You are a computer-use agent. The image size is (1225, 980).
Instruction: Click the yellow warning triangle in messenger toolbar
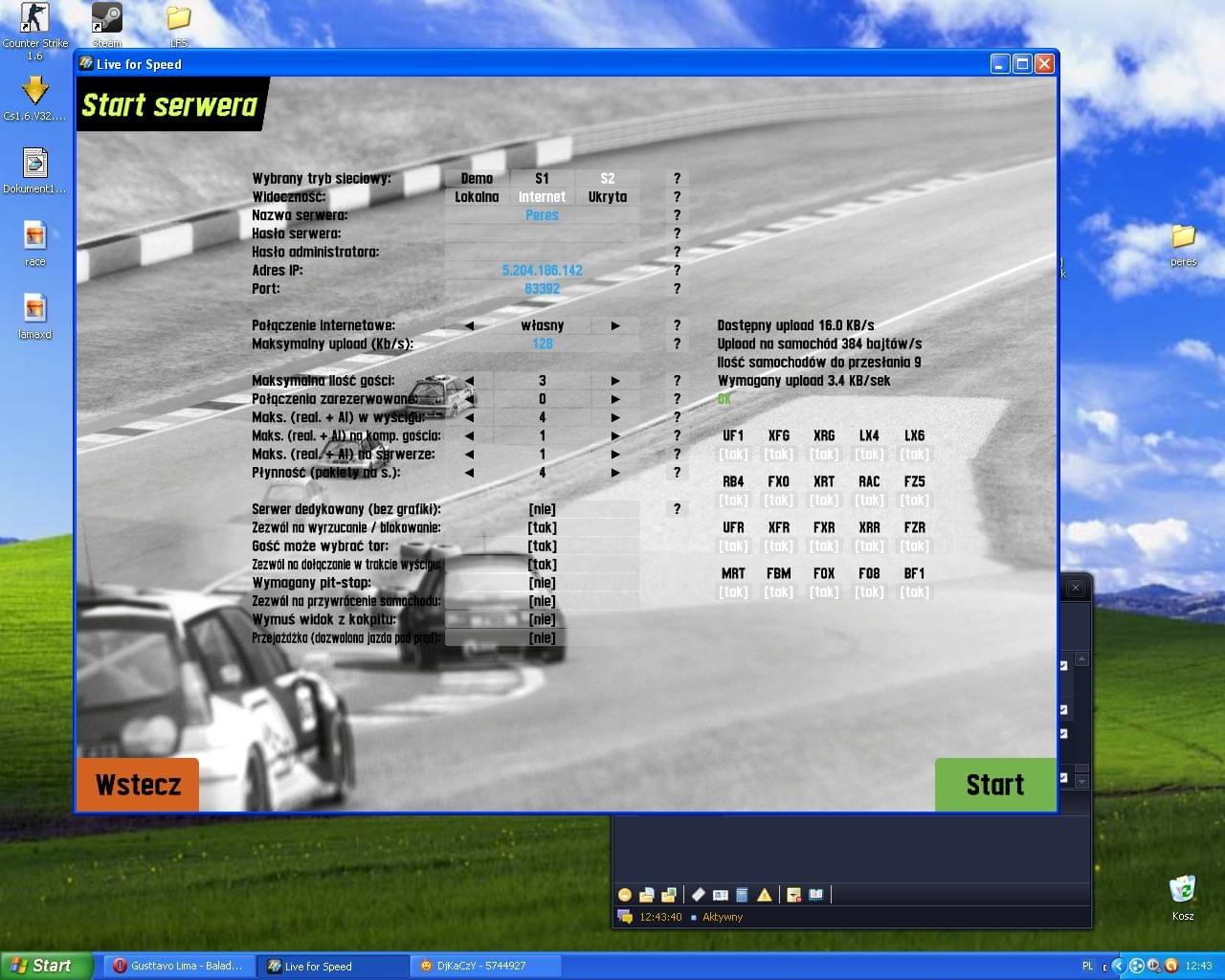click(x=765, y=895)
